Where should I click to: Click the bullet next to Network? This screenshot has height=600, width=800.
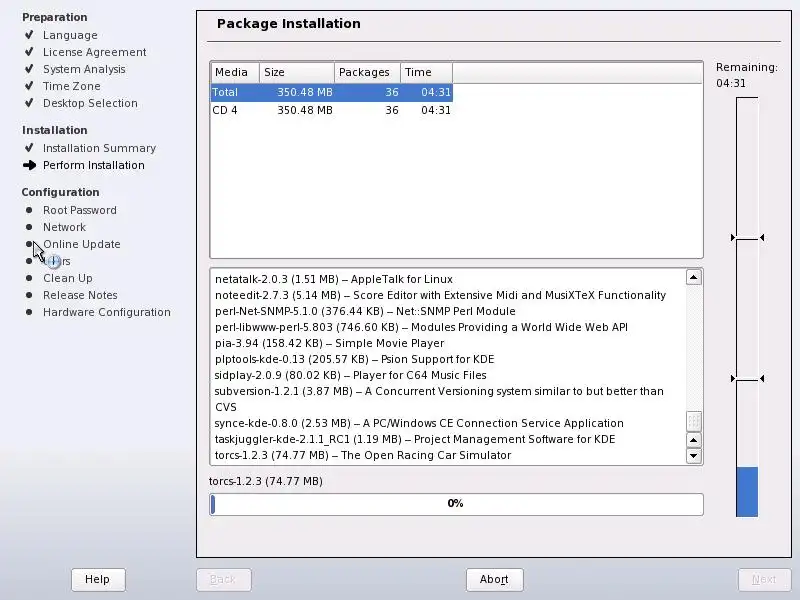coord(29,227)
